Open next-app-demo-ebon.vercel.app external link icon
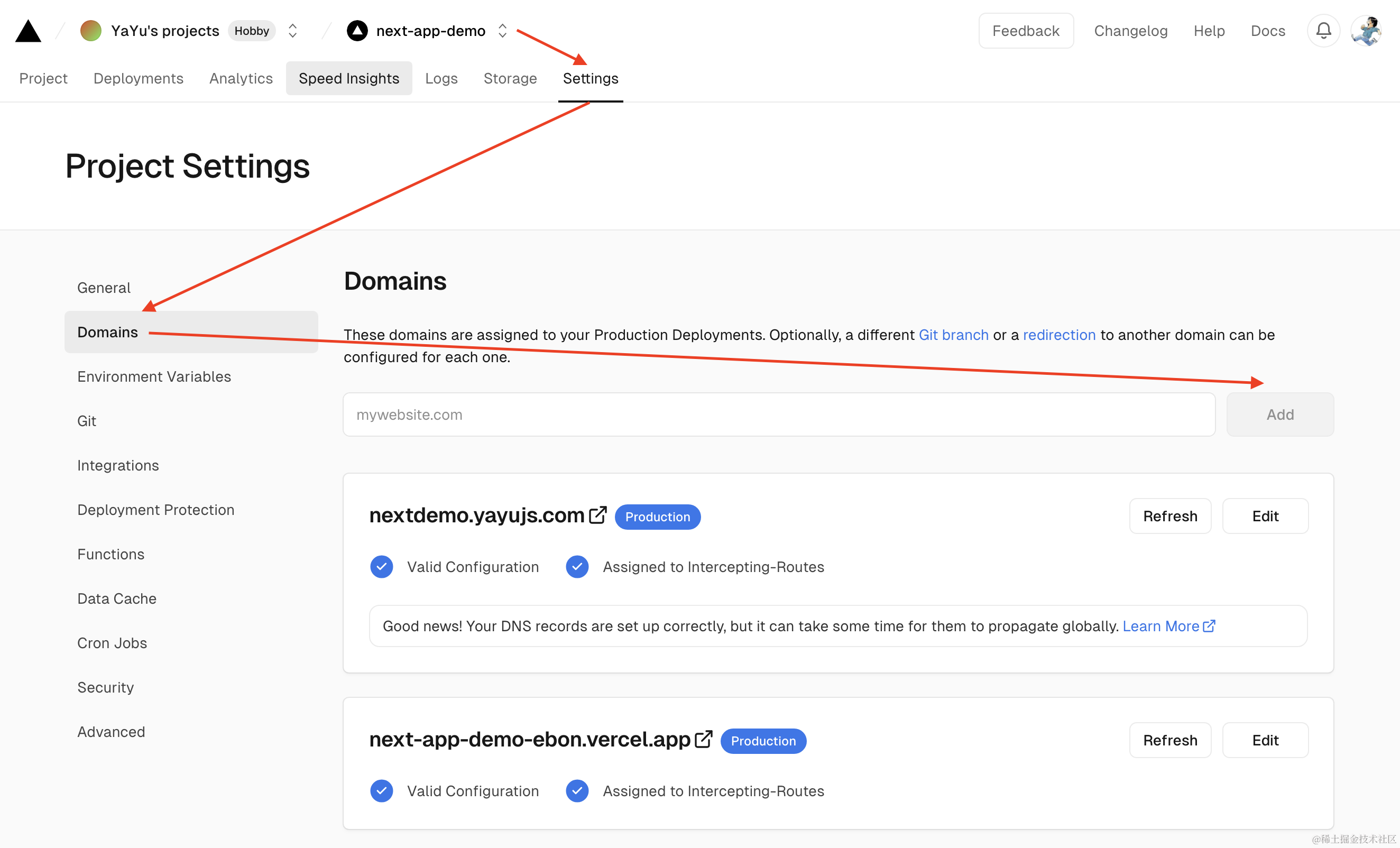Viewport: 1400px width, 848px height. coord(703,739)
